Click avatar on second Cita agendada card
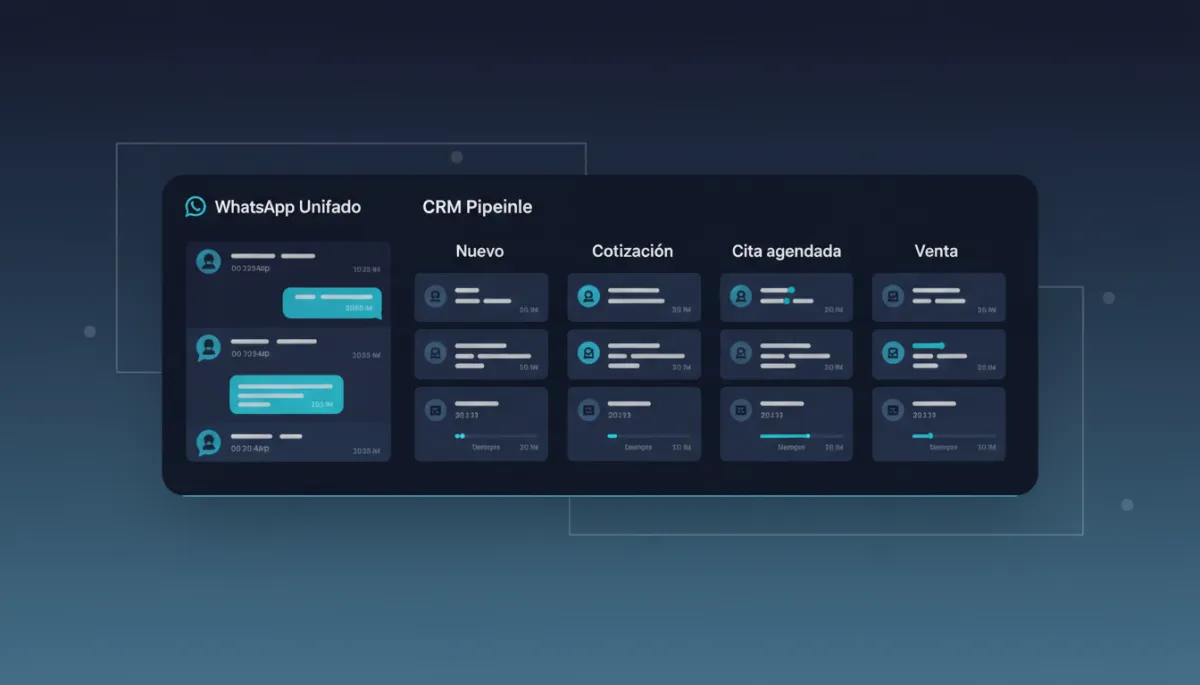The height and width of the screenshot is (685, 1200). point(740,353)
